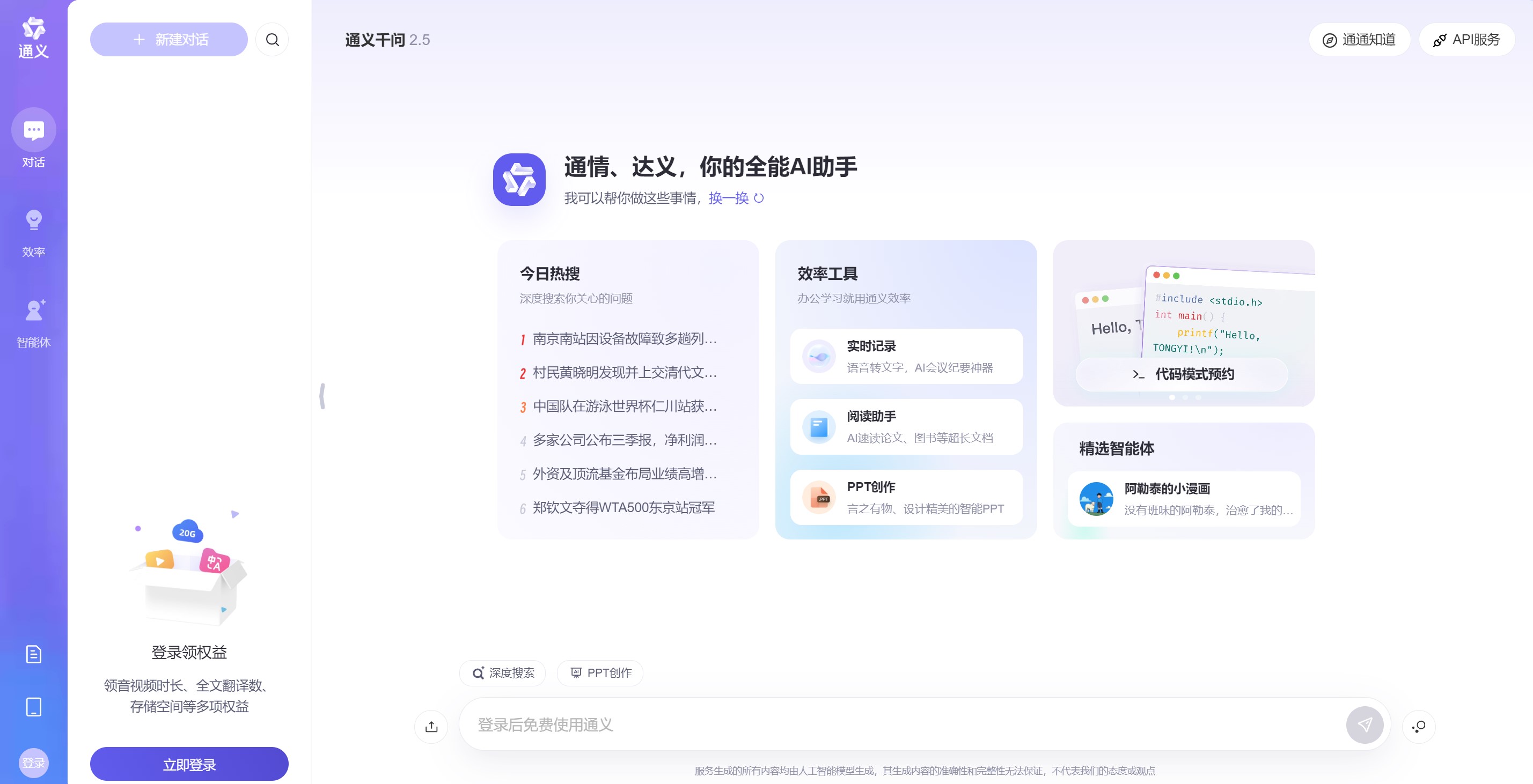Open API服务 at the top right
The width and height of the screenshot is (1533, 784).
pos(1466,39)
